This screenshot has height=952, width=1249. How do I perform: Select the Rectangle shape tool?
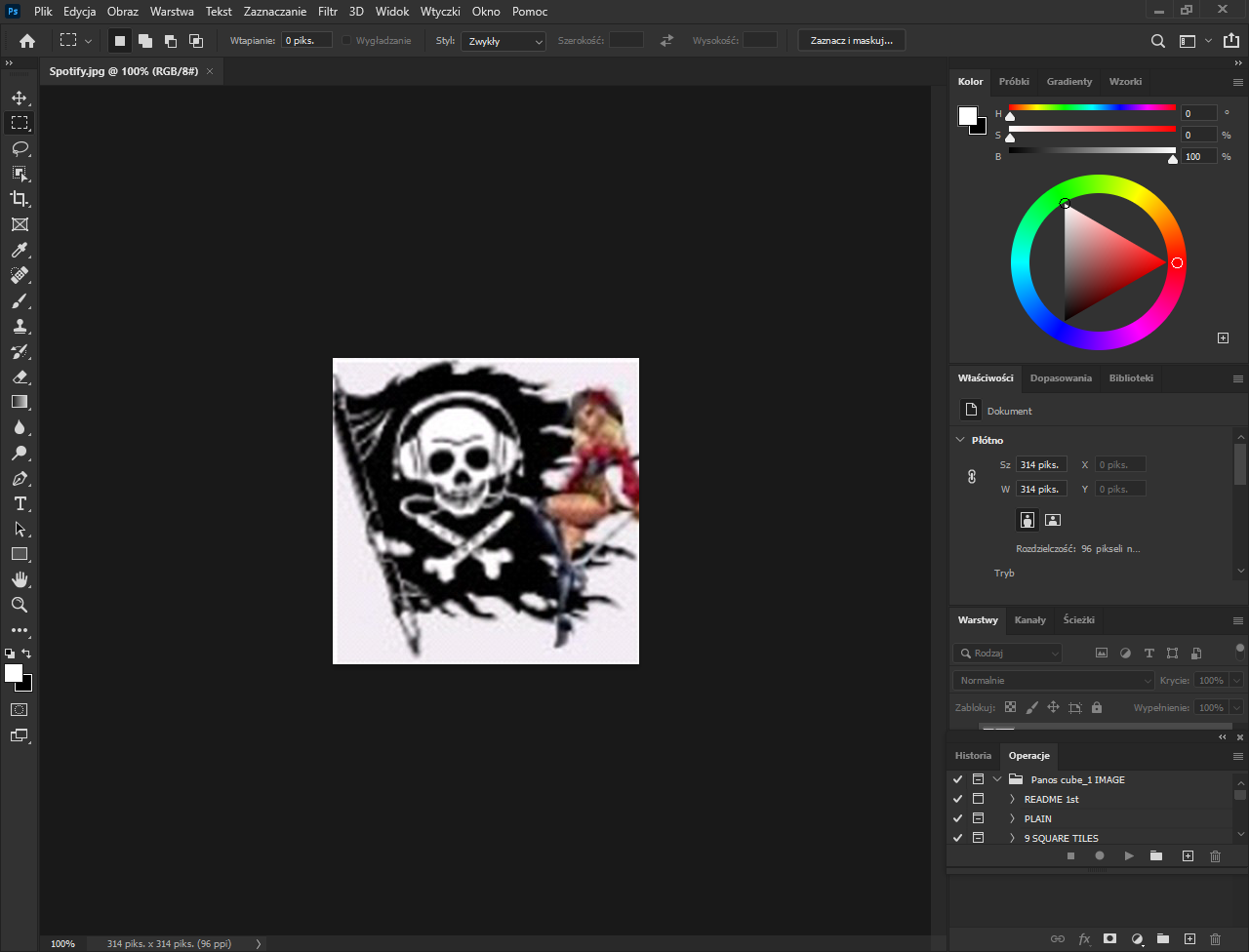click(20, 554)
